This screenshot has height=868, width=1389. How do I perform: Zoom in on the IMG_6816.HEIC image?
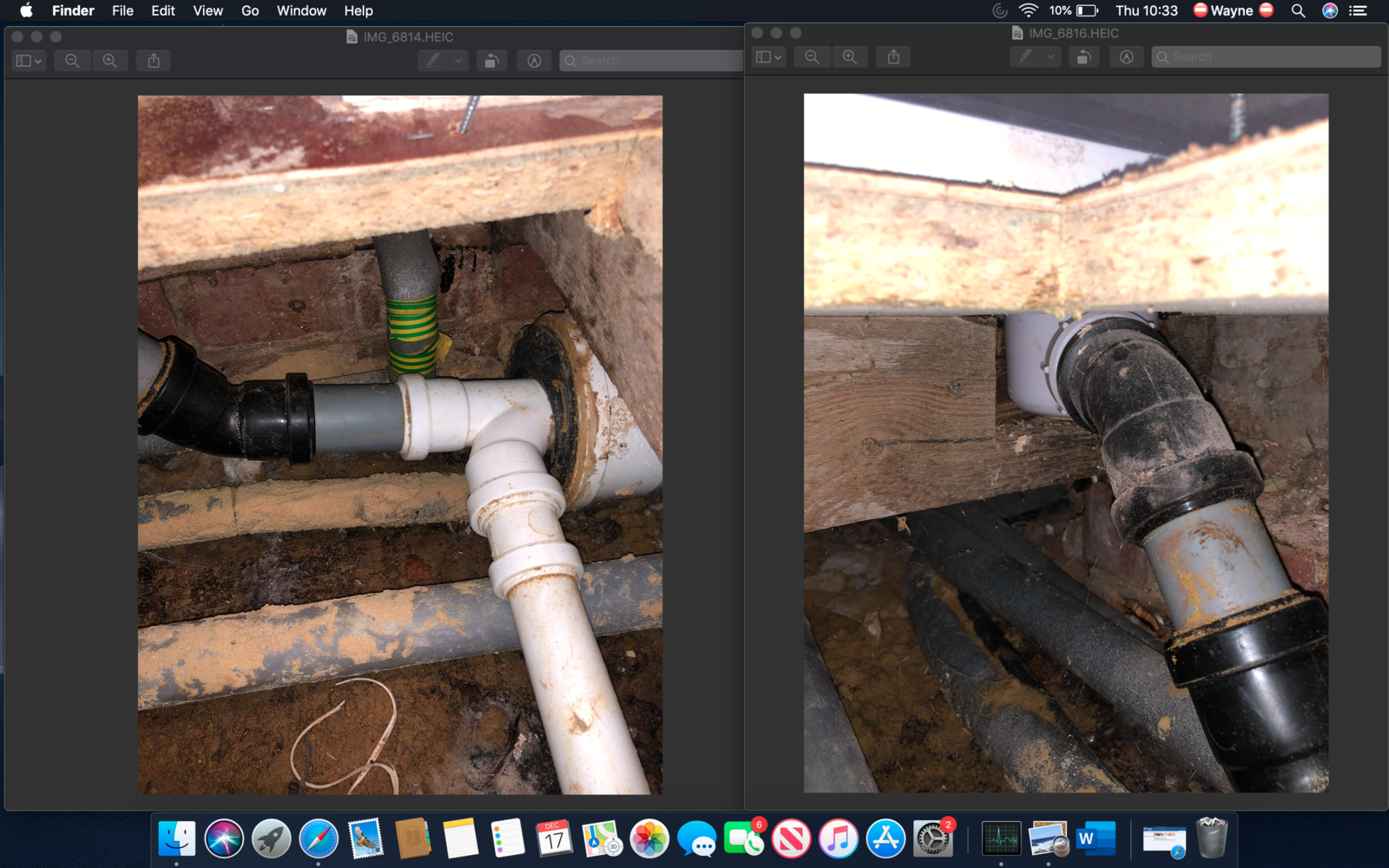click(849, 57)
